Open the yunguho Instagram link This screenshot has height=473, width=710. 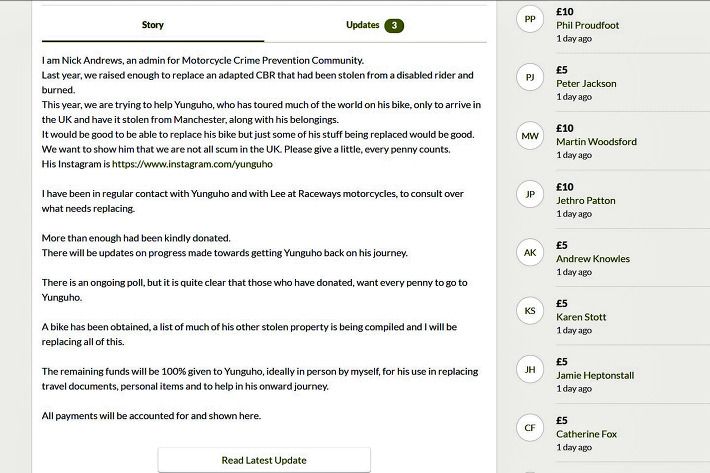[192, 164]
